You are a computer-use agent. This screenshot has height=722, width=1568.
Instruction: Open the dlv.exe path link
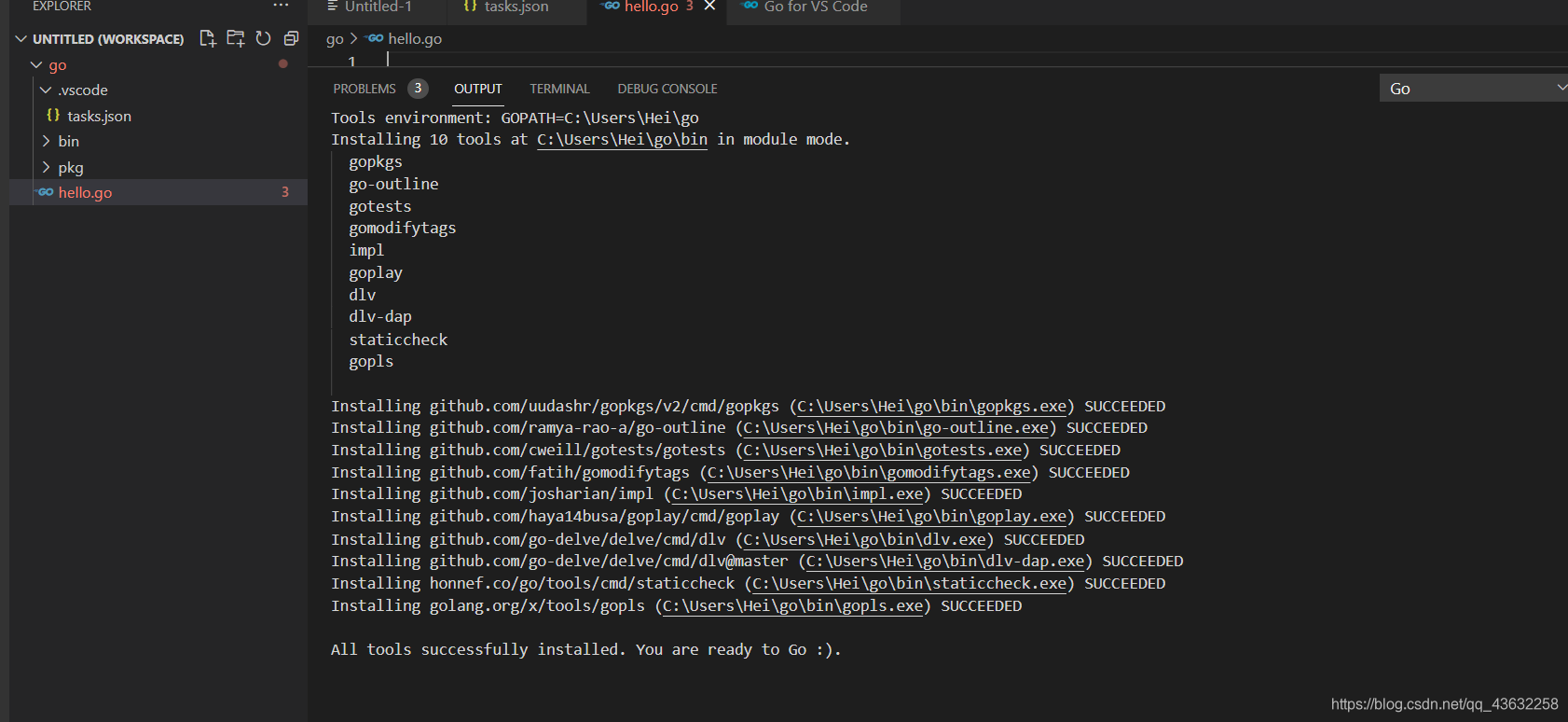(864, 539)
